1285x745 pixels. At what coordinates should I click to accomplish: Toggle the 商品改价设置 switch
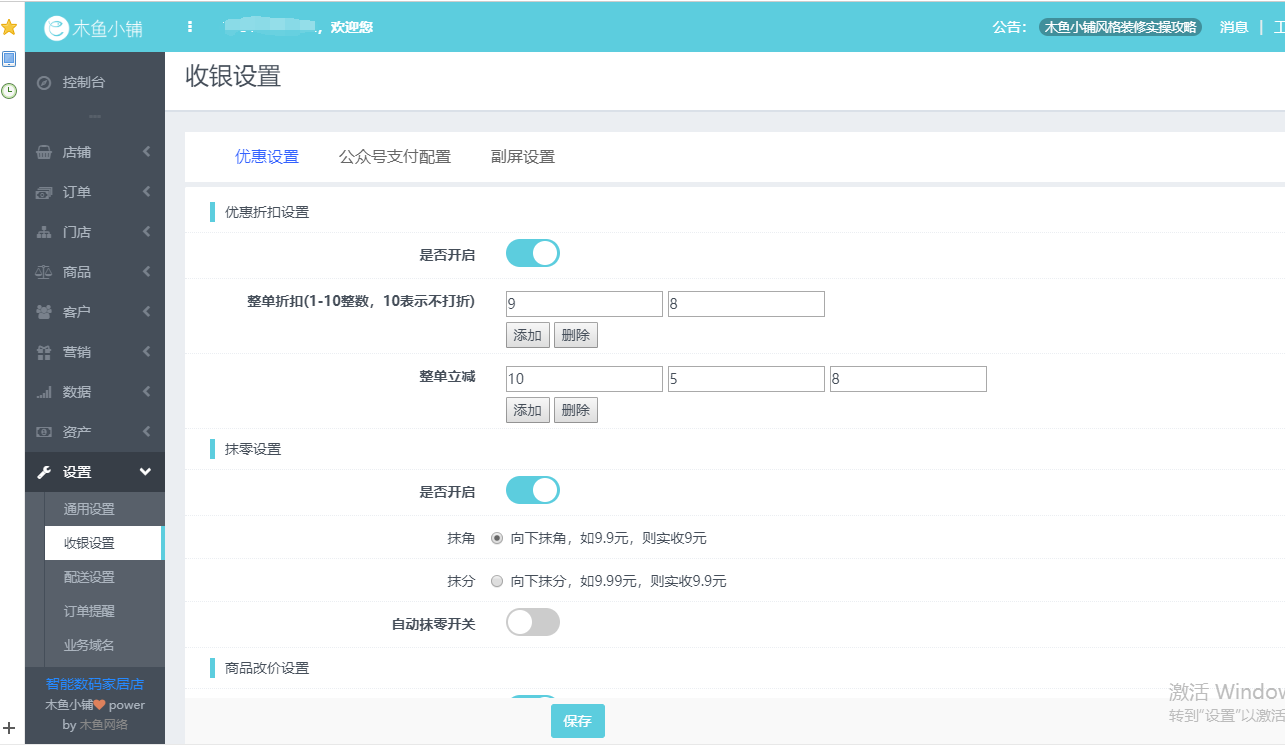pyautogui.click(x=533, y=699)
